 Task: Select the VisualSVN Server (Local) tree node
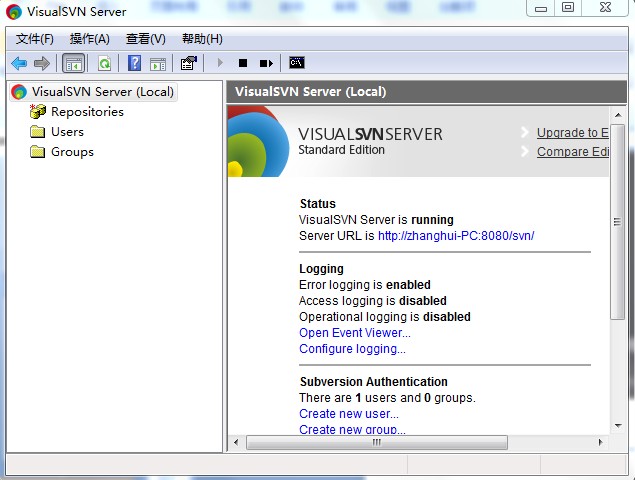pos(94,92)
